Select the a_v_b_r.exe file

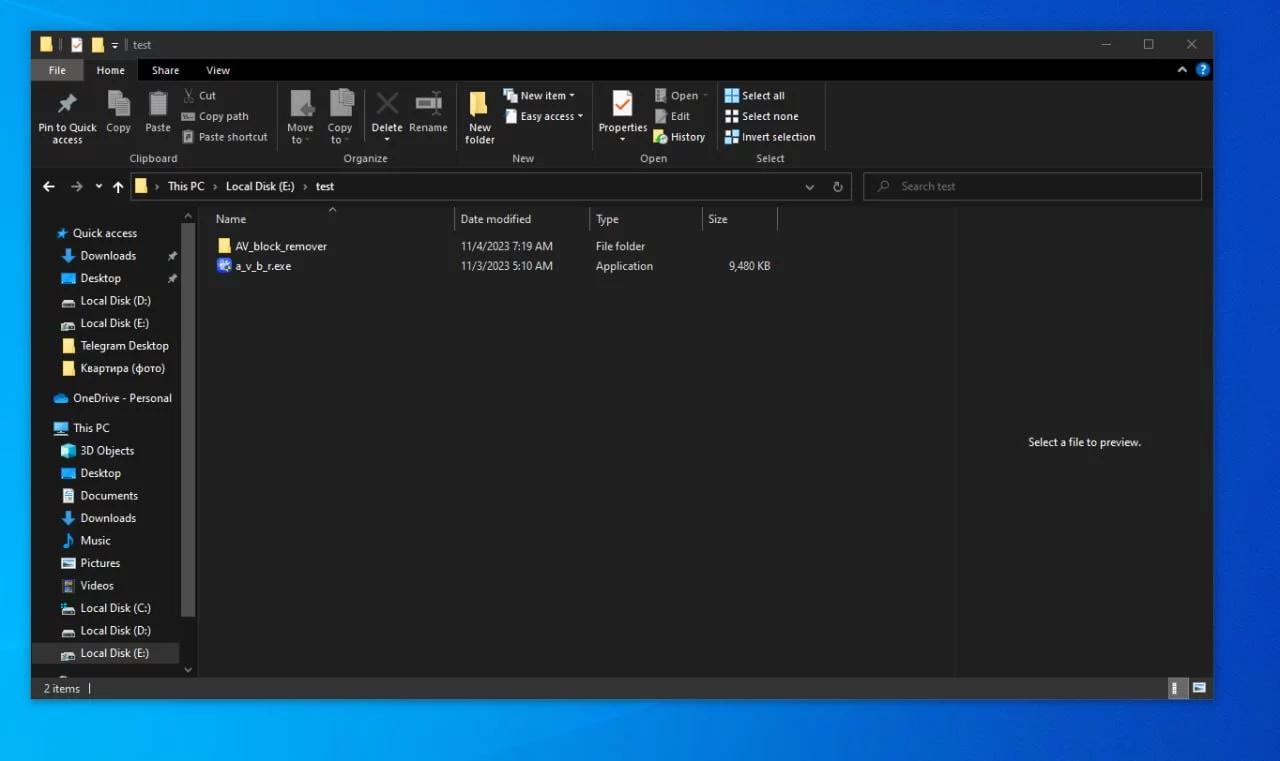point(263,266)
